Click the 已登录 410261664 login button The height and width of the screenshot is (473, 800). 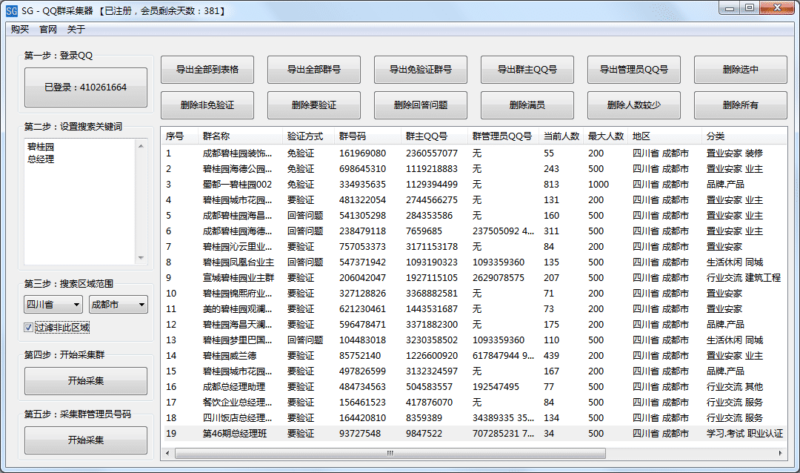pos(85,88)
